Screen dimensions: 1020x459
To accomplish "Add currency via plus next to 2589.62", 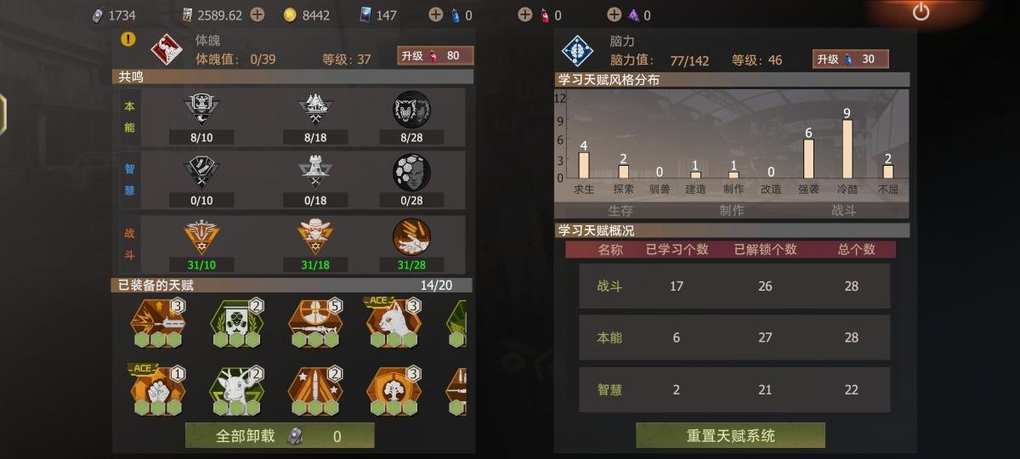I will [x=258, y=15].
